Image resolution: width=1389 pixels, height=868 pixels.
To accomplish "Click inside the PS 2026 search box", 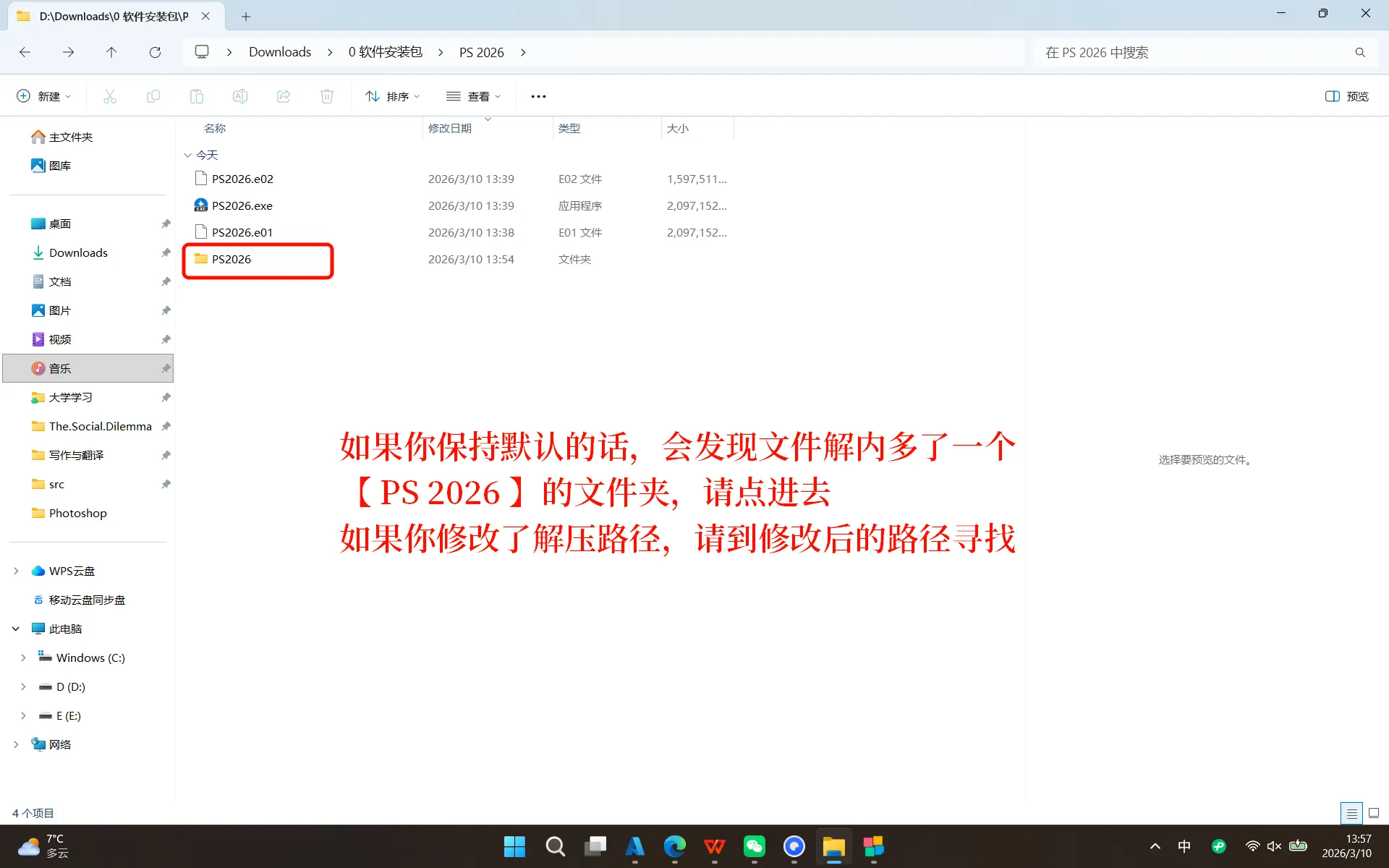I will point(1194,51).
